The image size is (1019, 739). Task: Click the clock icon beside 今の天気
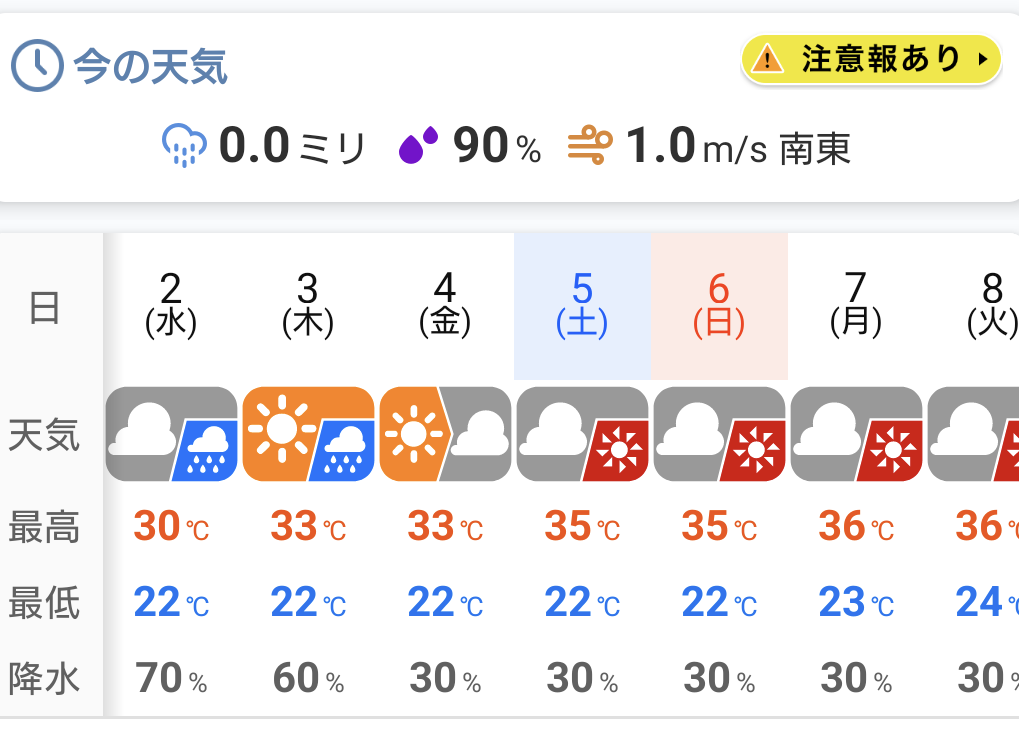[37, 66]
